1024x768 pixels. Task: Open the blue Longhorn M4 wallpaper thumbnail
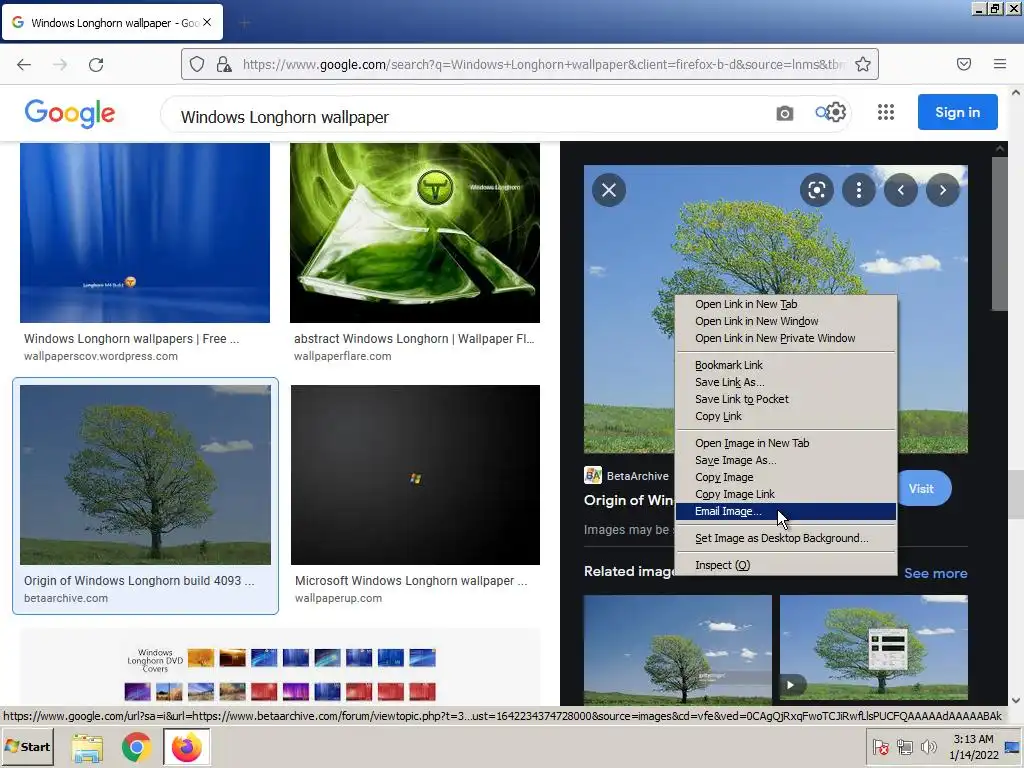(x=145, y=232)
